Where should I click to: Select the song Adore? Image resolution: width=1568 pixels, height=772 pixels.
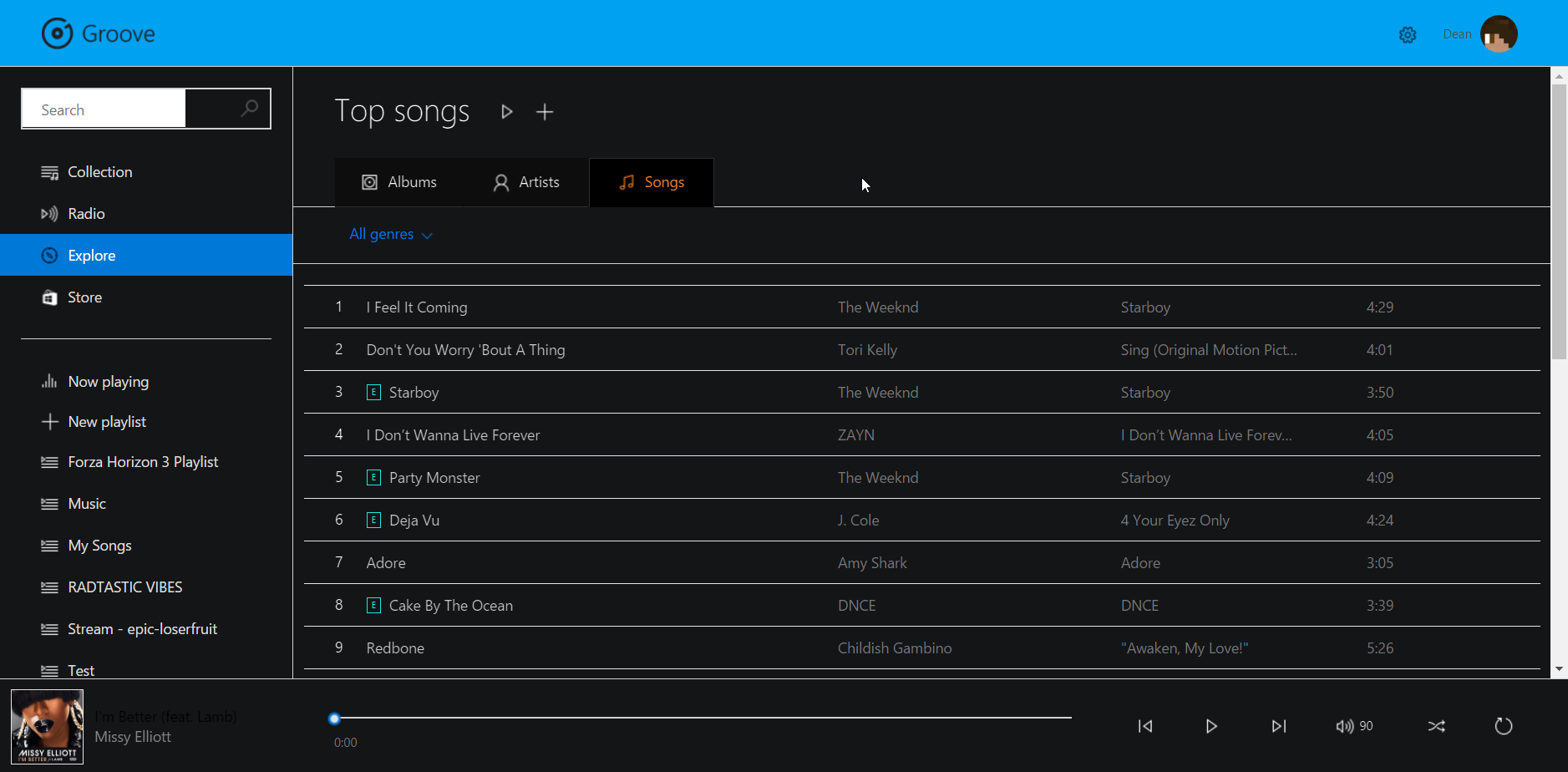point(386,563)
